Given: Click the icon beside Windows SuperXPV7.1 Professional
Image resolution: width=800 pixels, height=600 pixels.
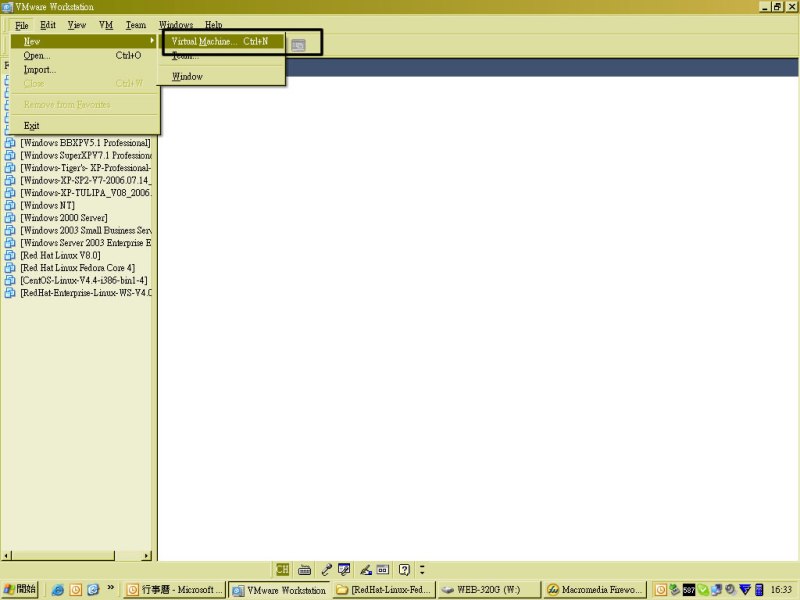Looking at the screenshot, I should (x=10, y=155).
